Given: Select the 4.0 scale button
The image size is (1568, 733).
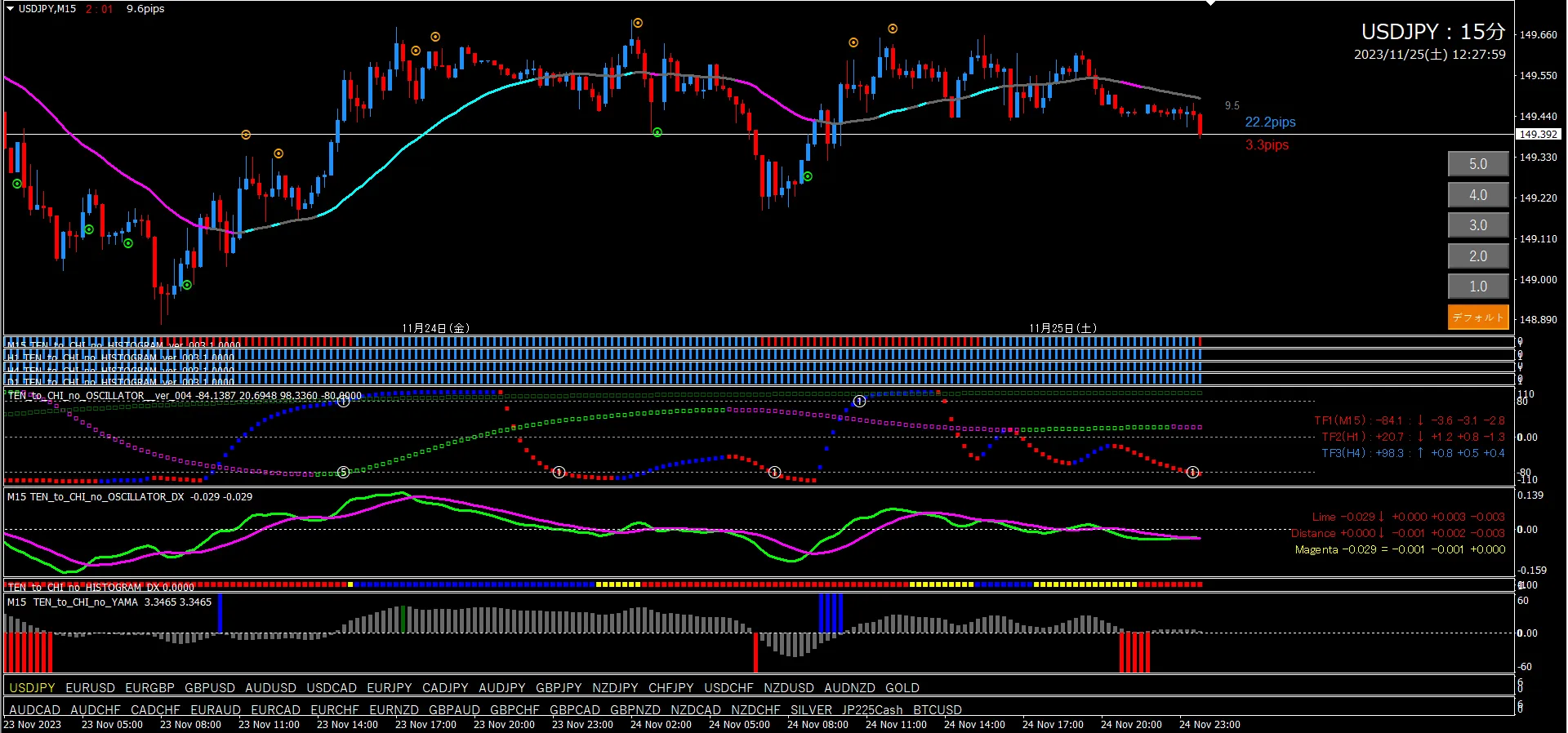Looking at the screenshot, I should tap(1478, 195).
